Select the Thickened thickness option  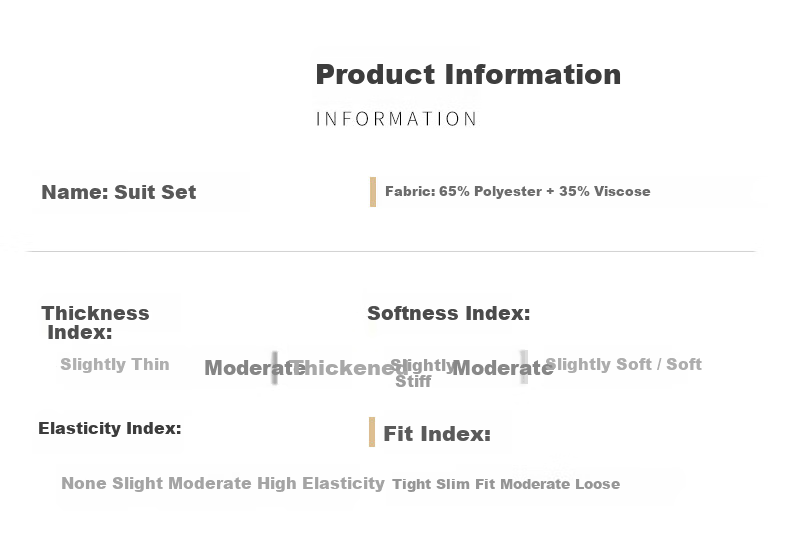(x=349, y=368)
